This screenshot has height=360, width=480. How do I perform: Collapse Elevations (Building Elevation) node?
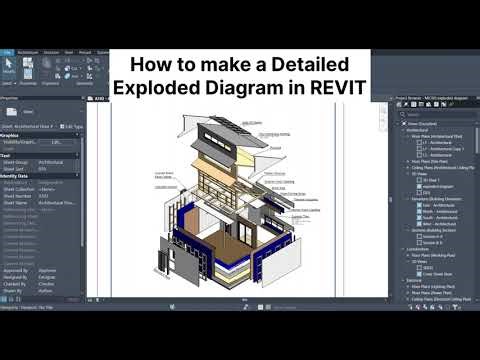(x=408, y=199)
